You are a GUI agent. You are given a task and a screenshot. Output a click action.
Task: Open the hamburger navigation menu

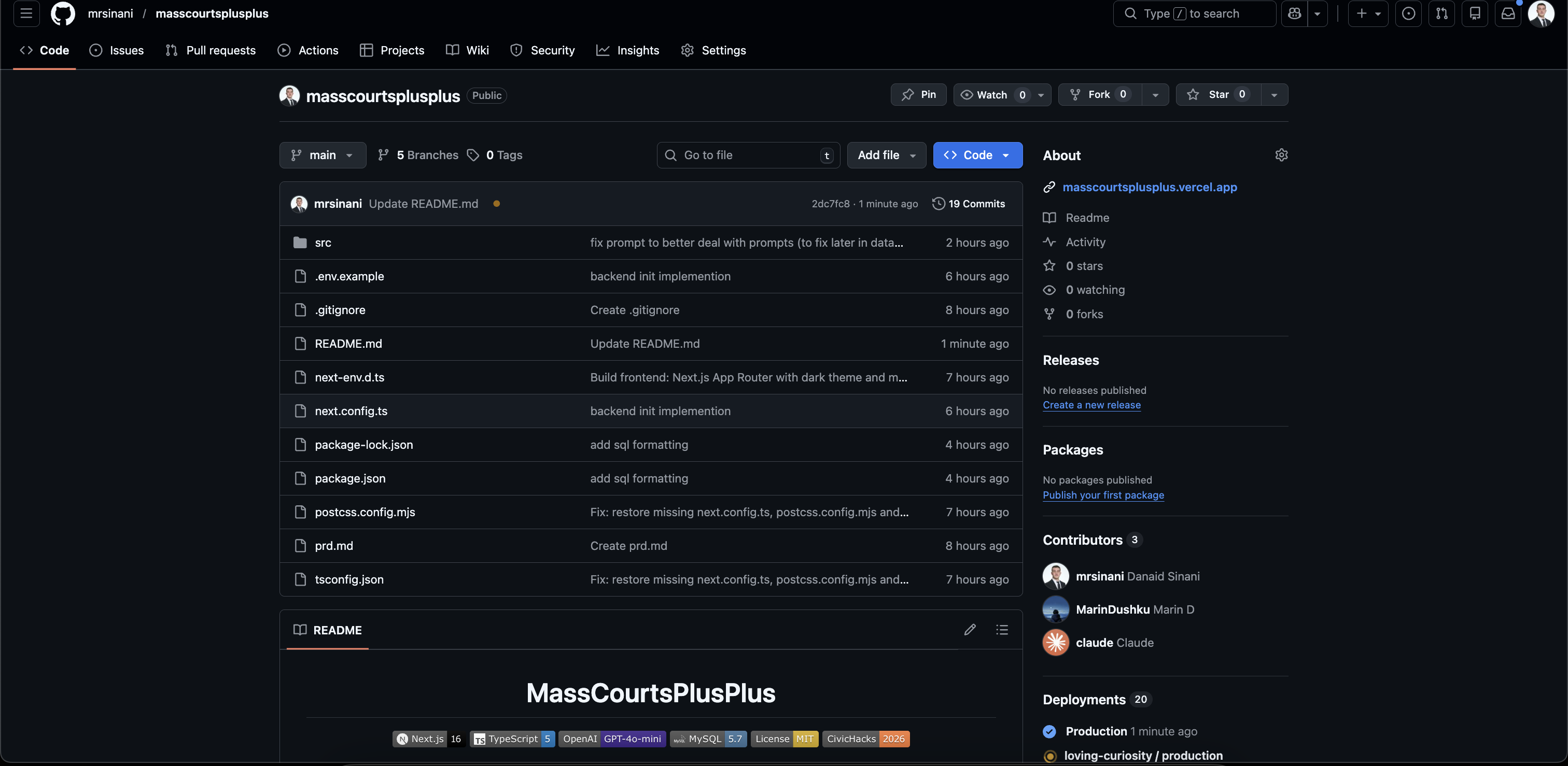26,13
